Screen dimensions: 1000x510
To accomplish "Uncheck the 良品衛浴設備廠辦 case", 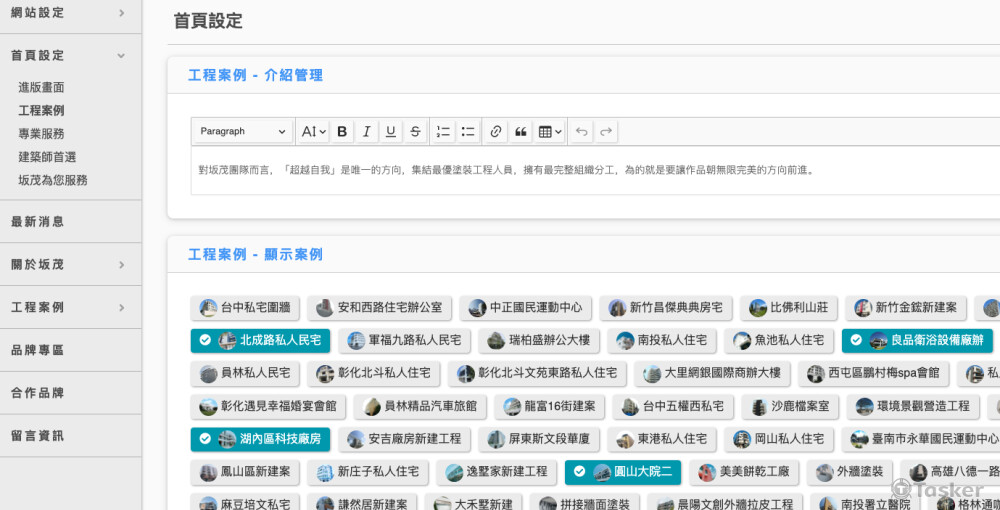I will click(917, 341).
